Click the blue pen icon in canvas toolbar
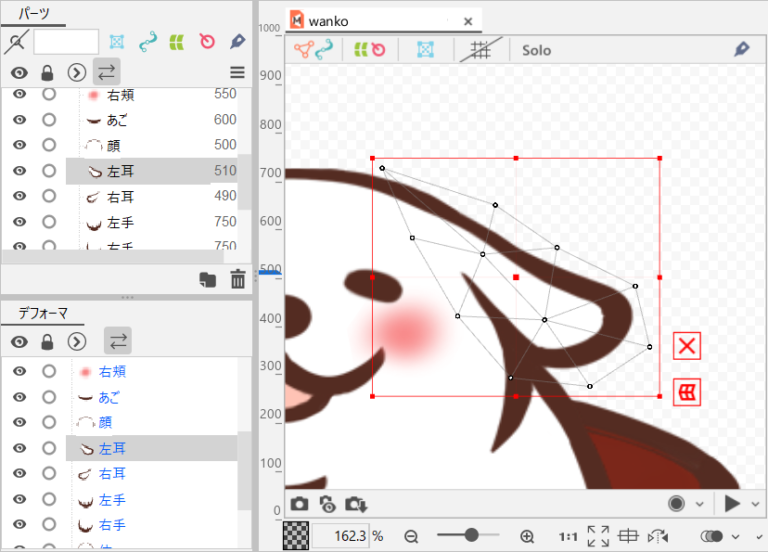The image size is (768, 552). tap(741, 49)
